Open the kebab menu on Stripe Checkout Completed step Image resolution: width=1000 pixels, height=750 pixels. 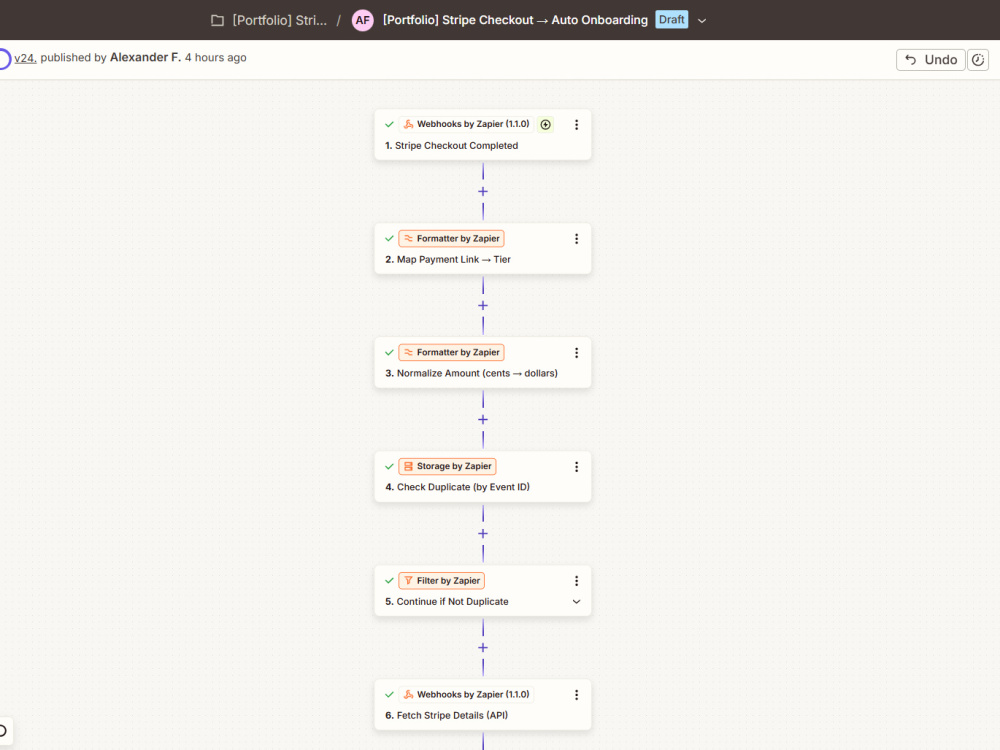[577, 125]
